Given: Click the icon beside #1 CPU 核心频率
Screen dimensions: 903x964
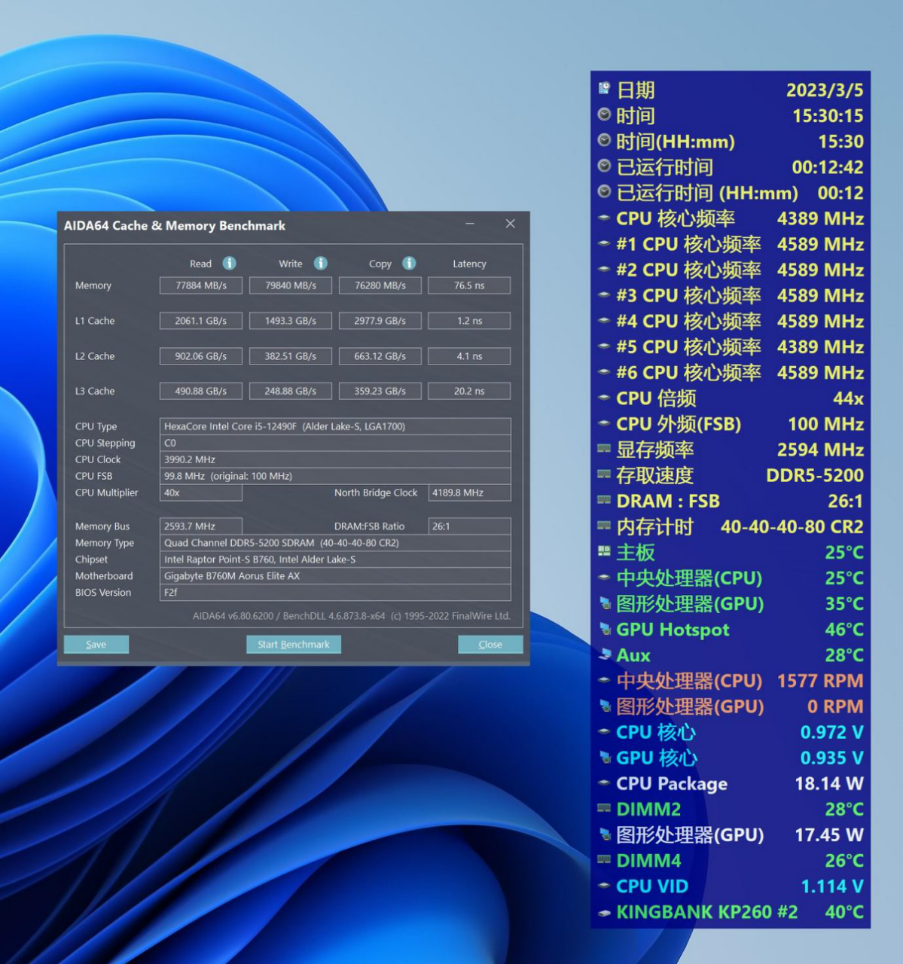Looking at the screenshot, I should click(x=604, y=243).
